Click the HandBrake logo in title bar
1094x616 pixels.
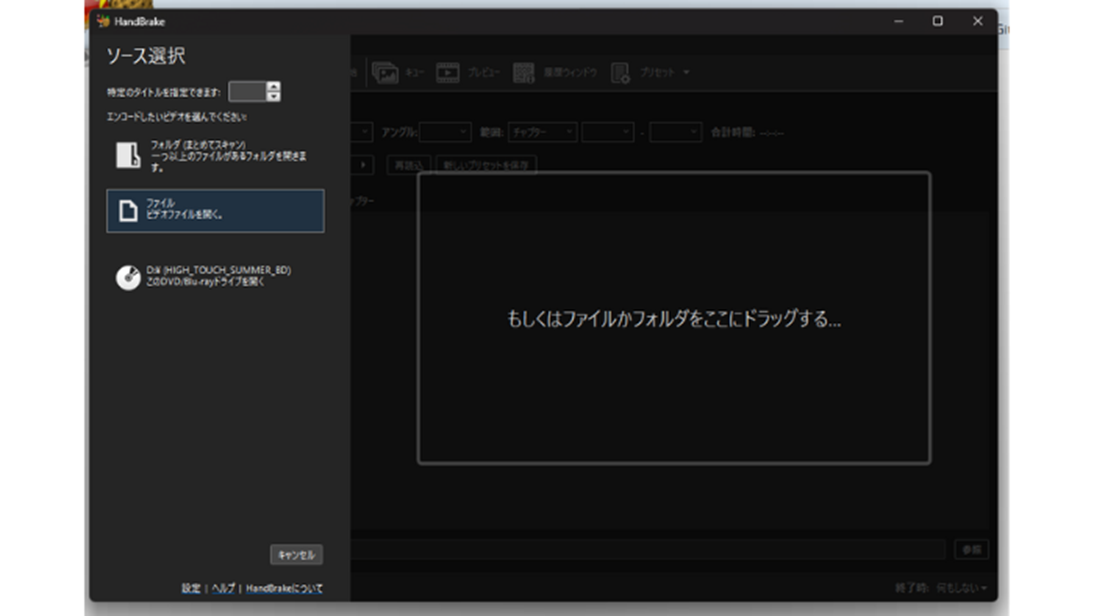tap(103, 21)
